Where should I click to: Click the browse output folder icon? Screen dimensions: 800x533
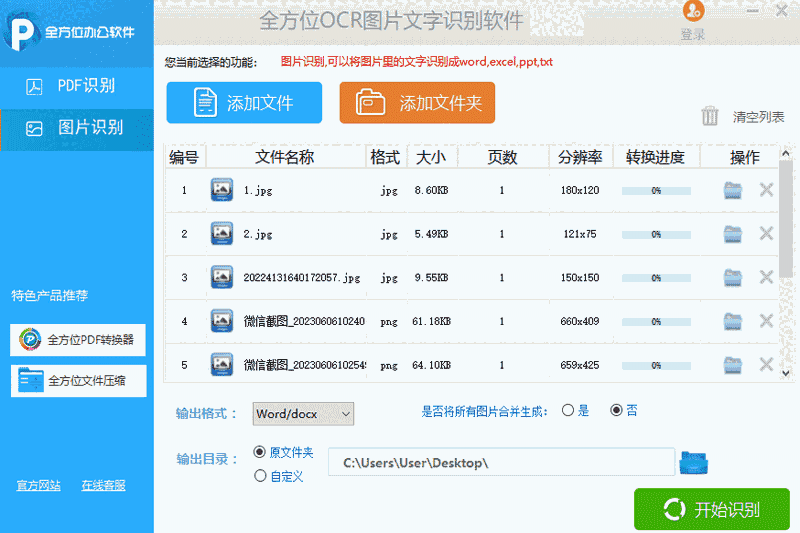coord(694,463)
